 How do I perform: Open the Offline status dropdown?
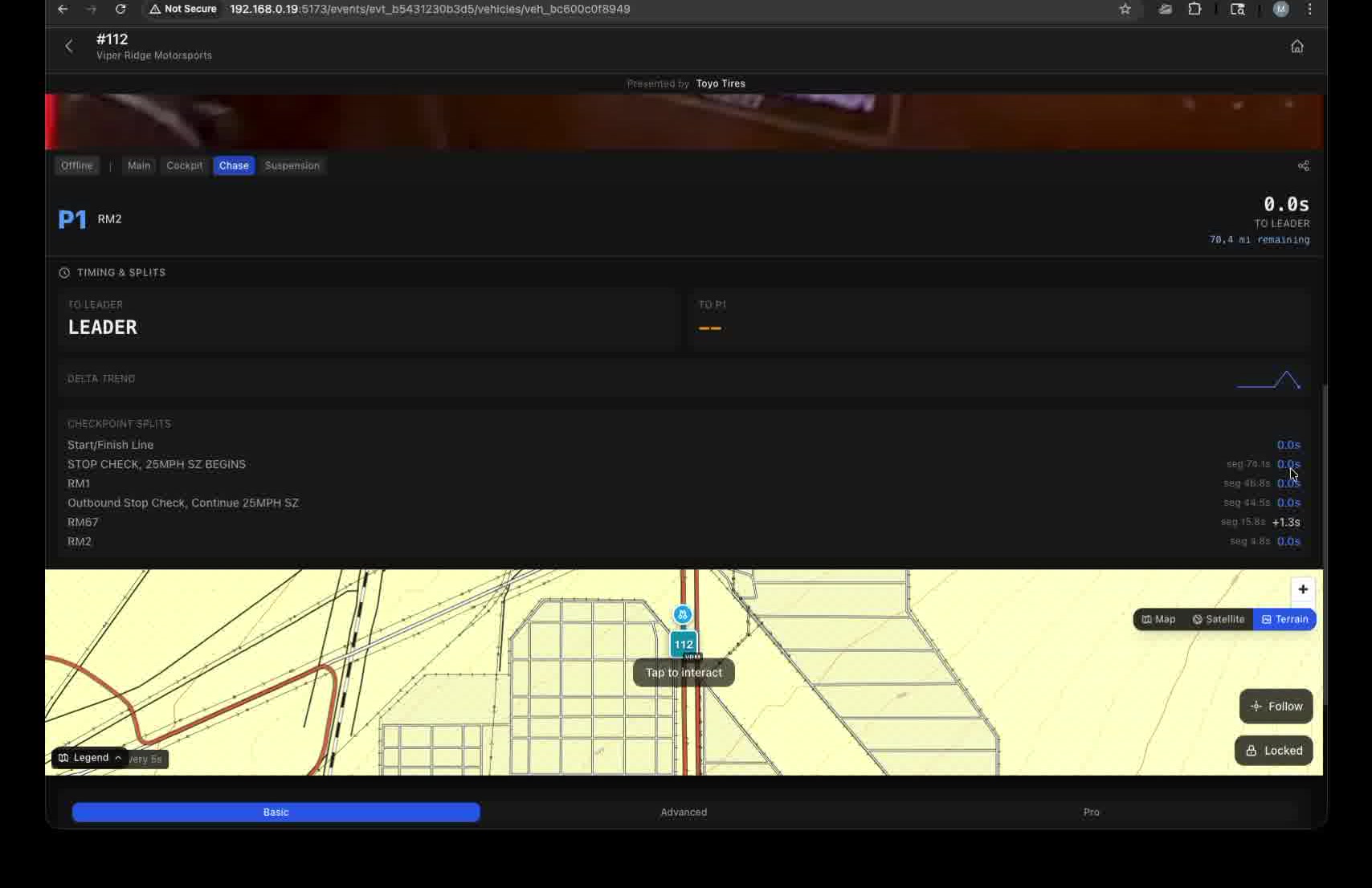pos(76,165)
